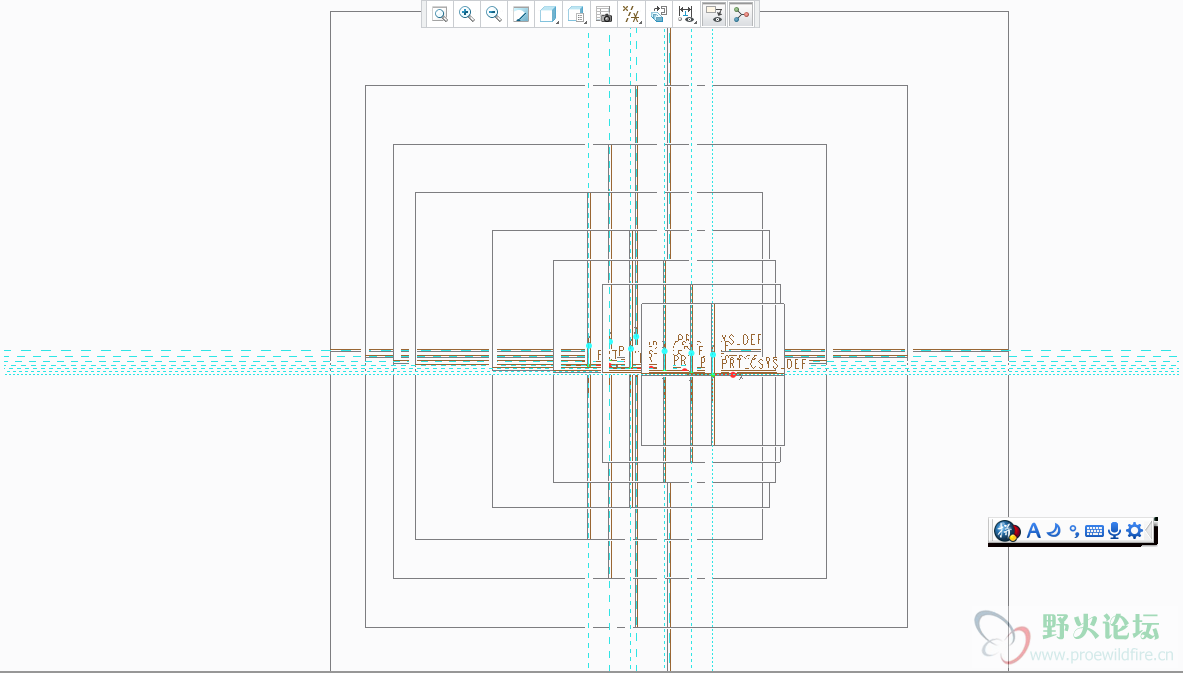Toggle the punctuation mode icon
This screenshot has width=1183, height=673.
tap(1074, 532)
